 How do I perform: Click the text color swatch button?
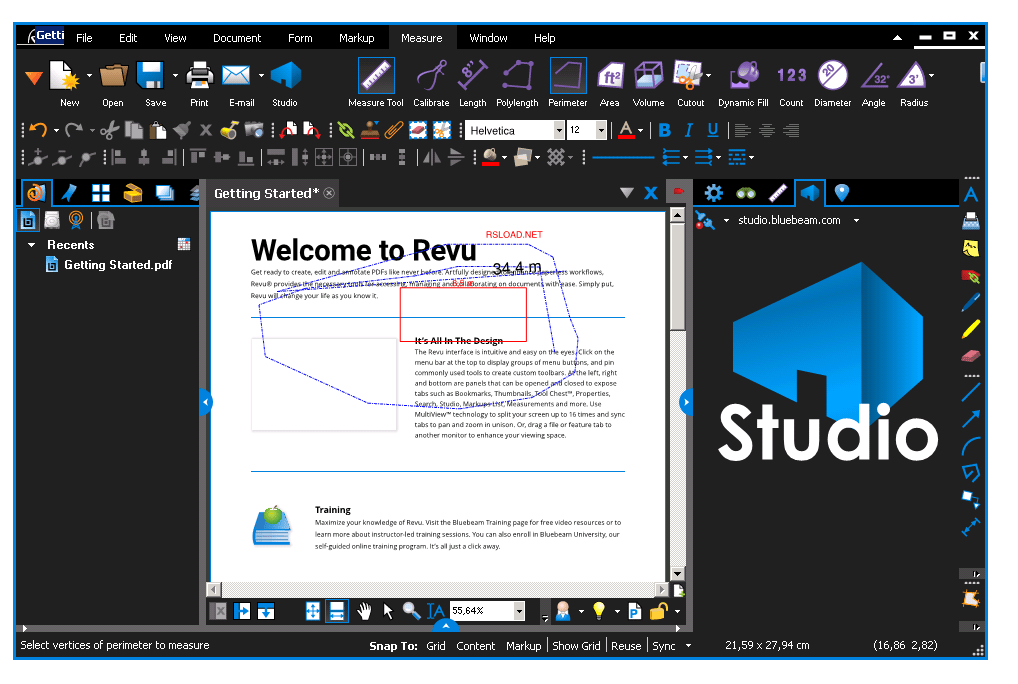[x=626, y=130]
